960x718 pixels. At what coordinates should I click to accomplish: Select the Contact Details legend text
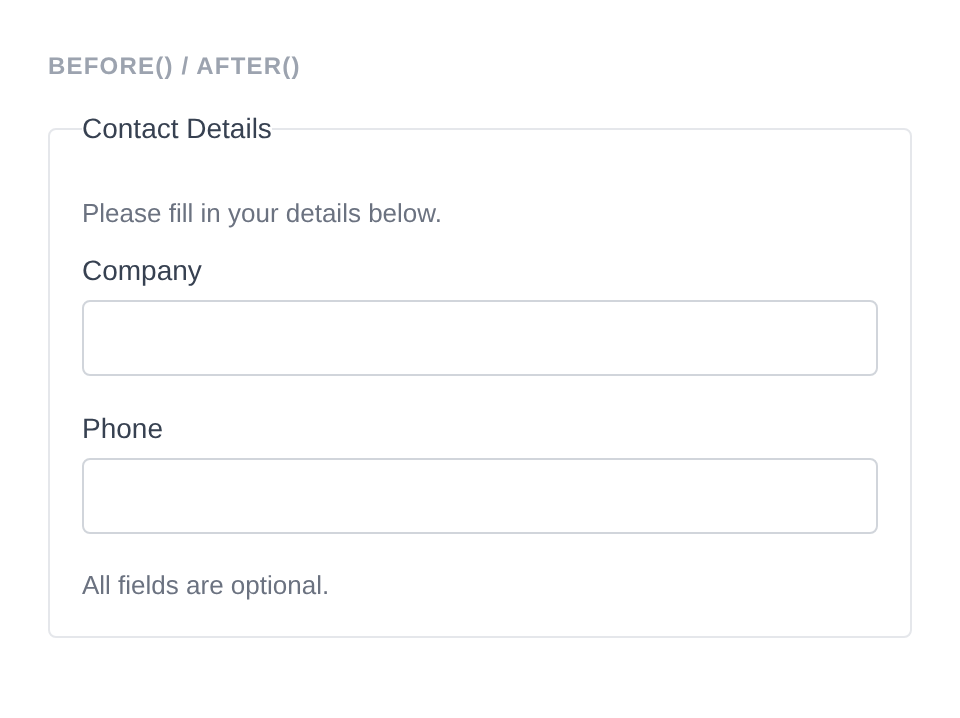[x=177, y=129]
